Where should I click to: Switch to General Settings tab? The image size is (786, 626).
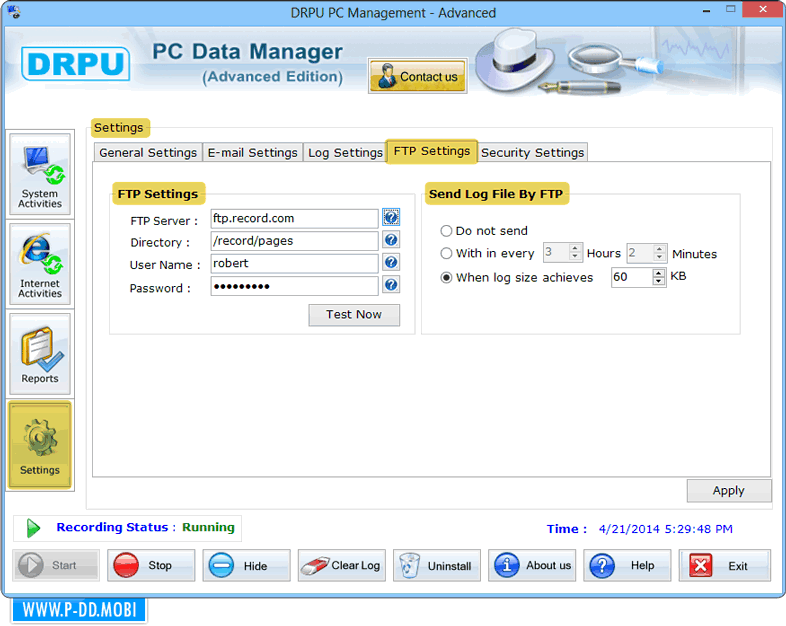click(148, 152)
